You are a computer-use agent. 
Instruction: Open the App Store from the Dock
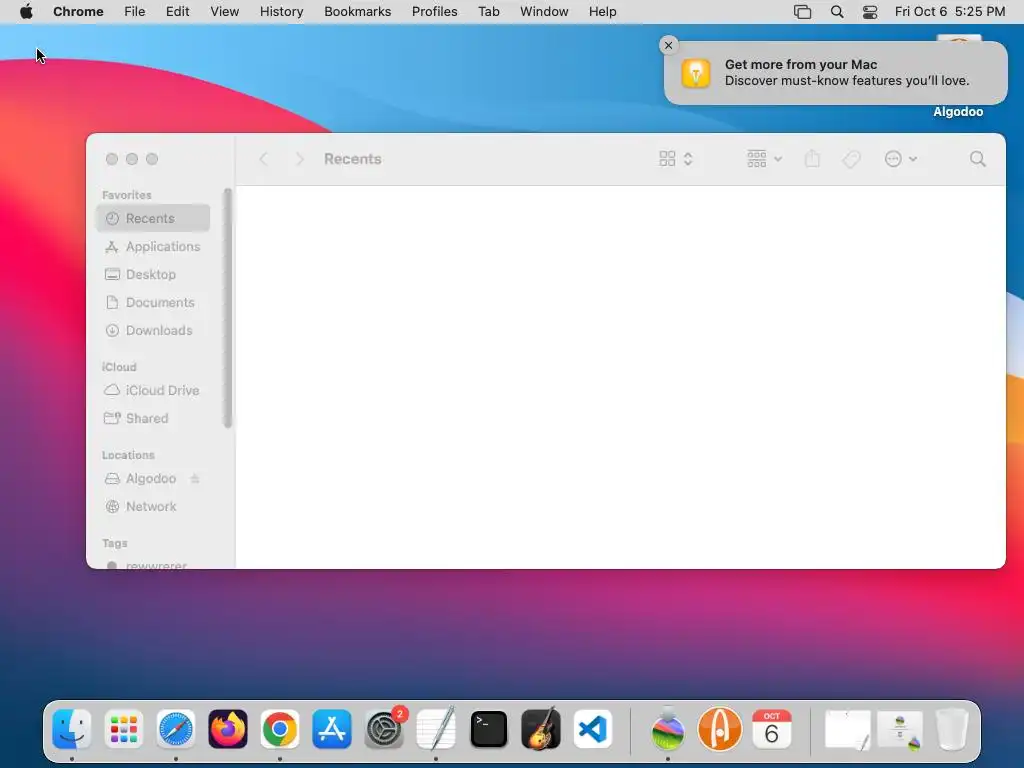coord(332,729)
